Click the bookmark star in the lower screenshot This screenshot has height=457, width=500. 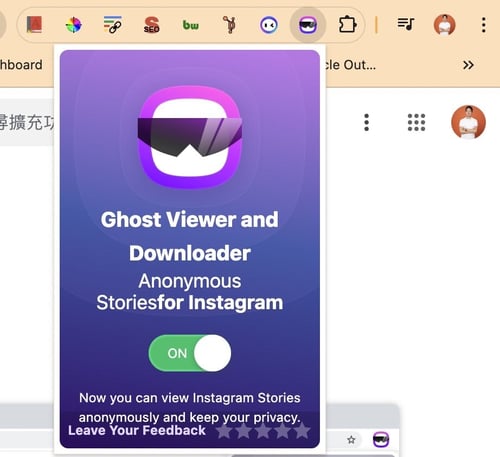point(351,440)
